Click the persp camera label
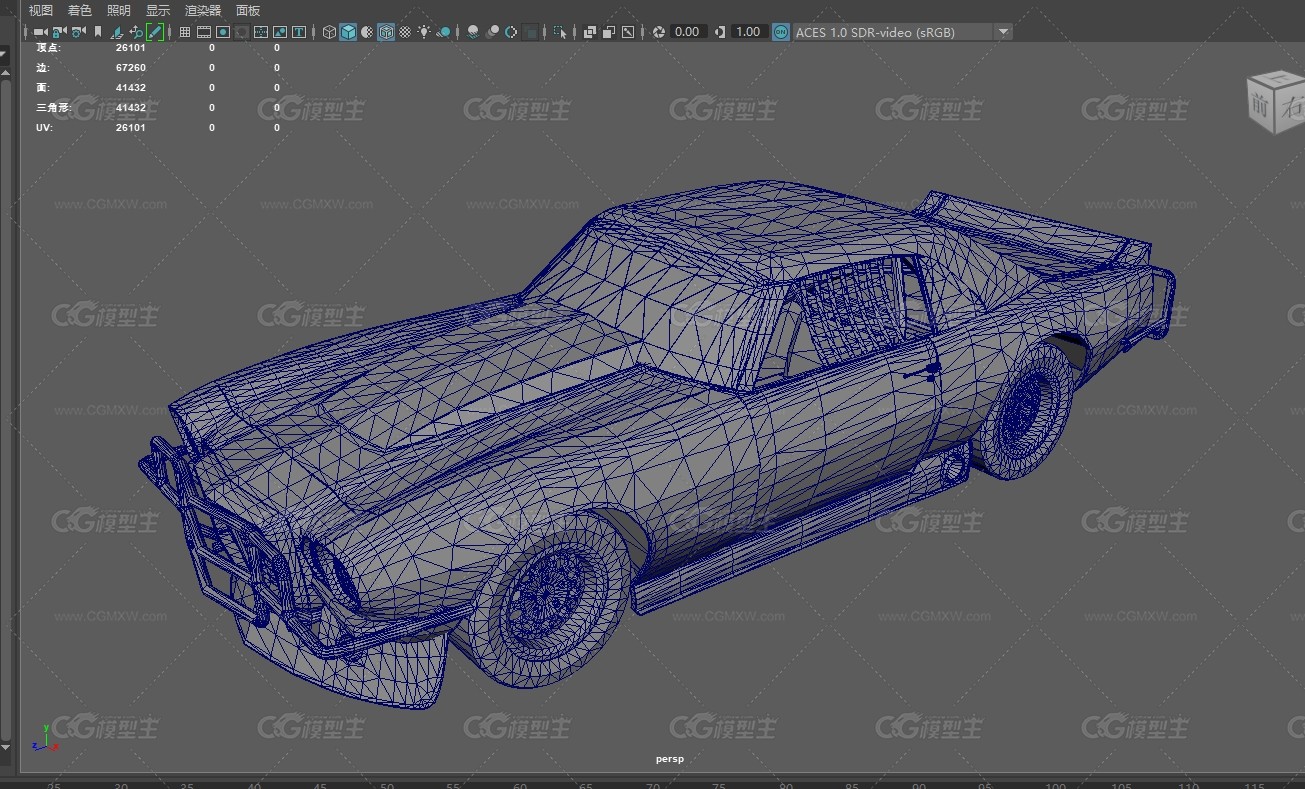 [670, 759]
